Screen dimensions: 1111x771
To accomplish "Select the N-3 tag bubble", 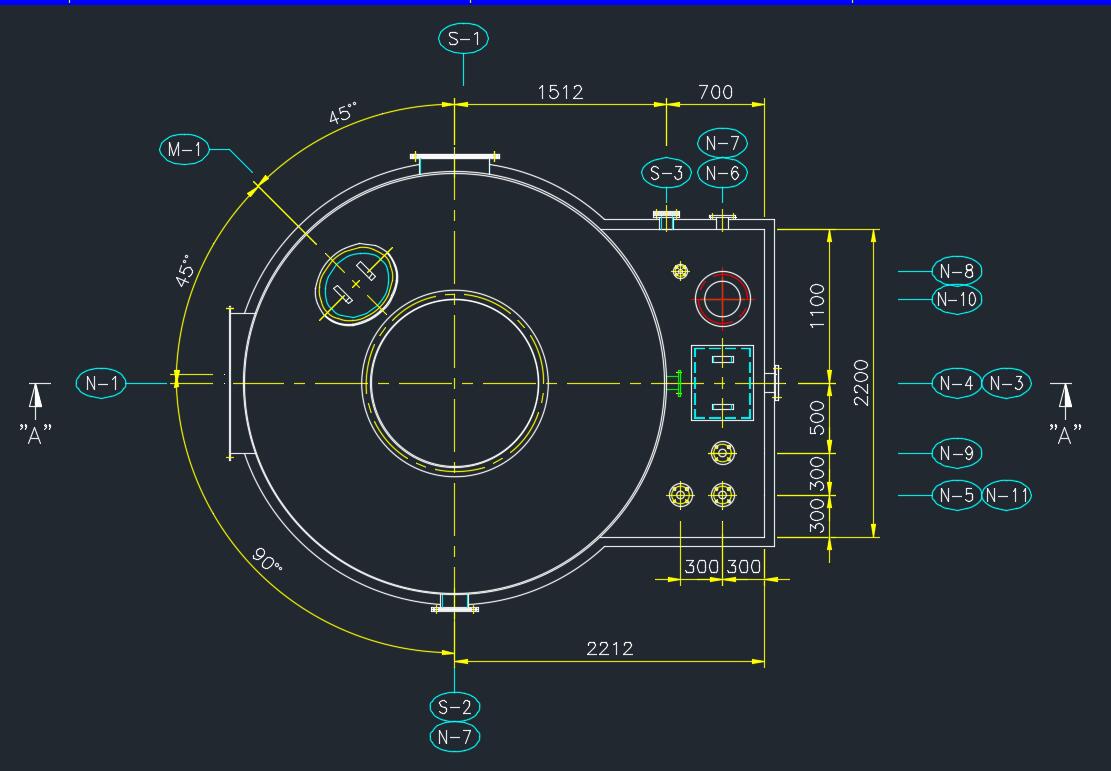I will (1006, 383).
